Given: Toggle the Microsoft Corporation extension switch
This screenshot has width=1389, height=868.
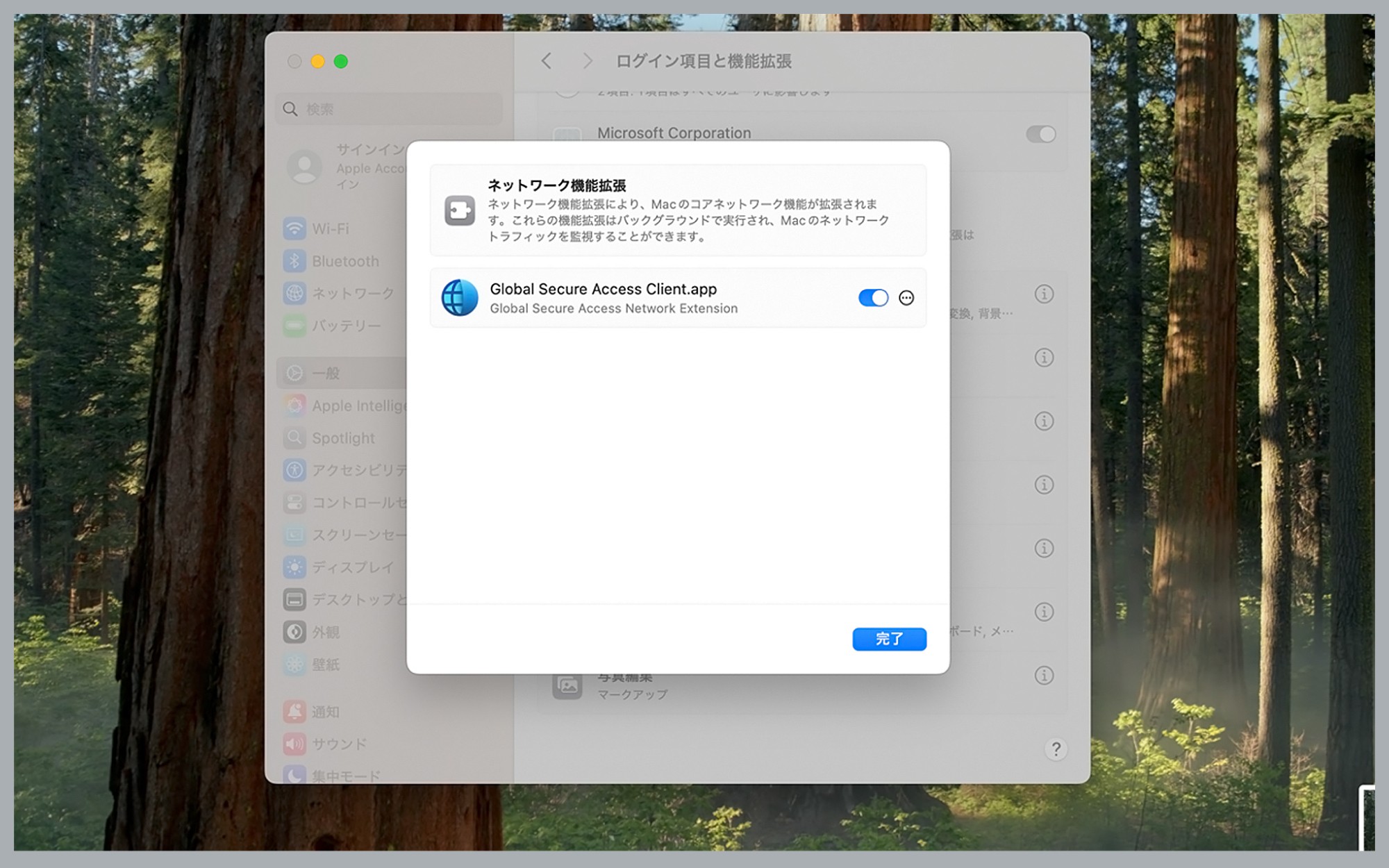Looking at the screenshot, I should tap(1040, 134).
